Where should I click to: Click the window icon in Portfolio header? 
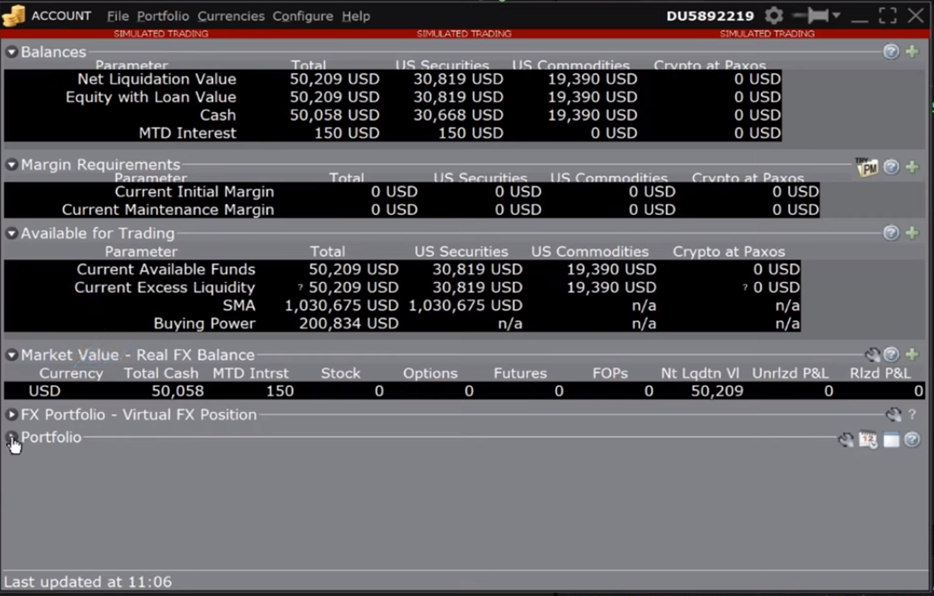pyautogui.click(x=891, y=440)
